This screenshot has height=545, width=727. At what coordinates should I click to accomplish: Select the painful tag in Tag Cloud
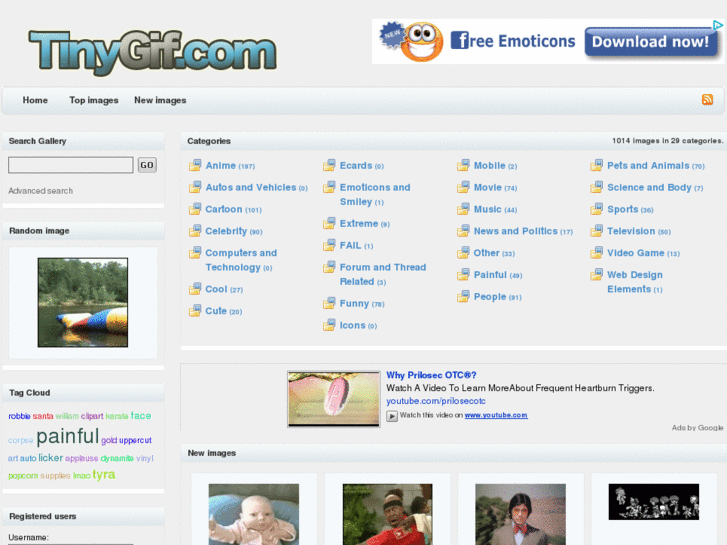[x=68, y=436]
